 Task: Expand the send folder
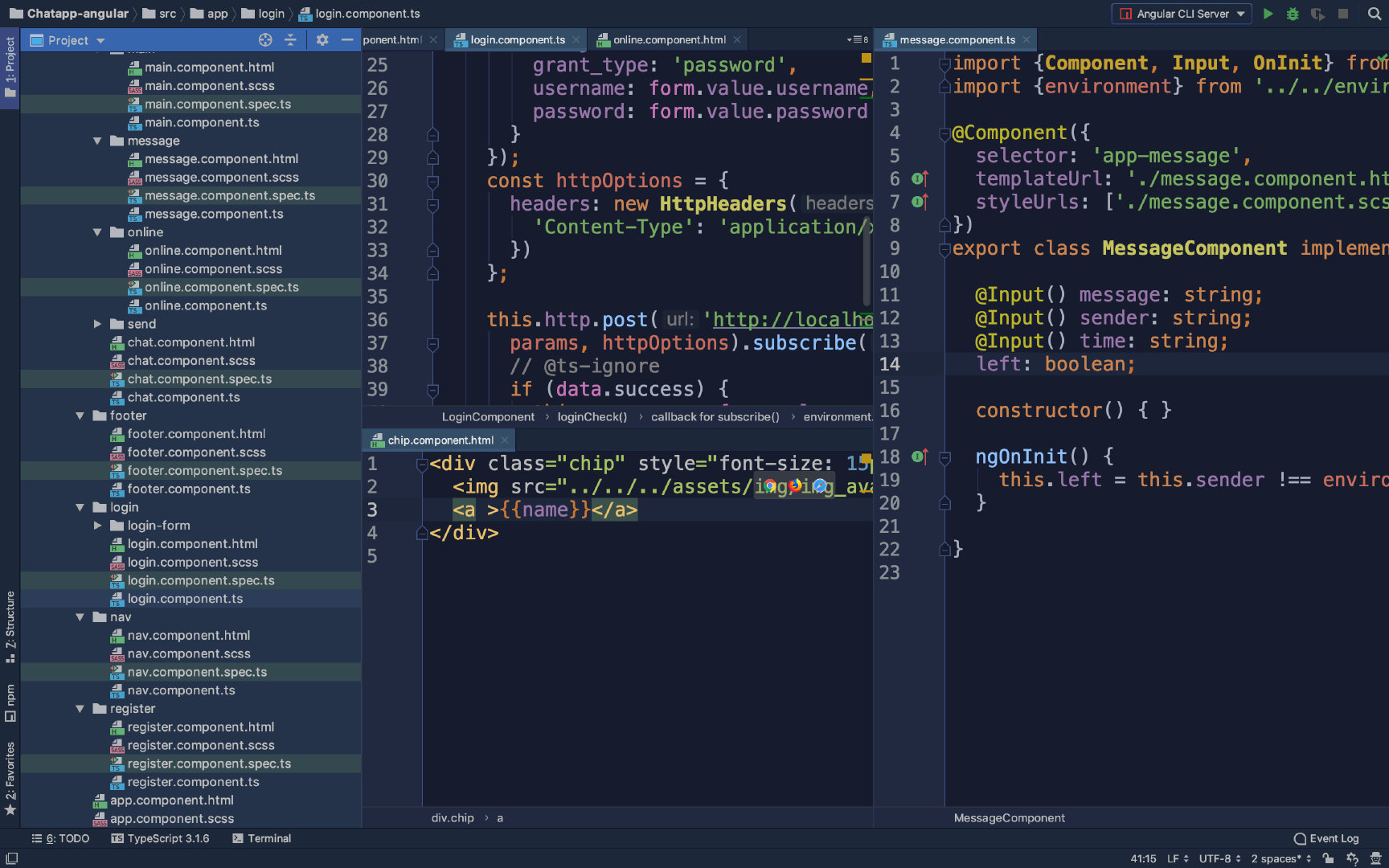click(x=97, y=324)
